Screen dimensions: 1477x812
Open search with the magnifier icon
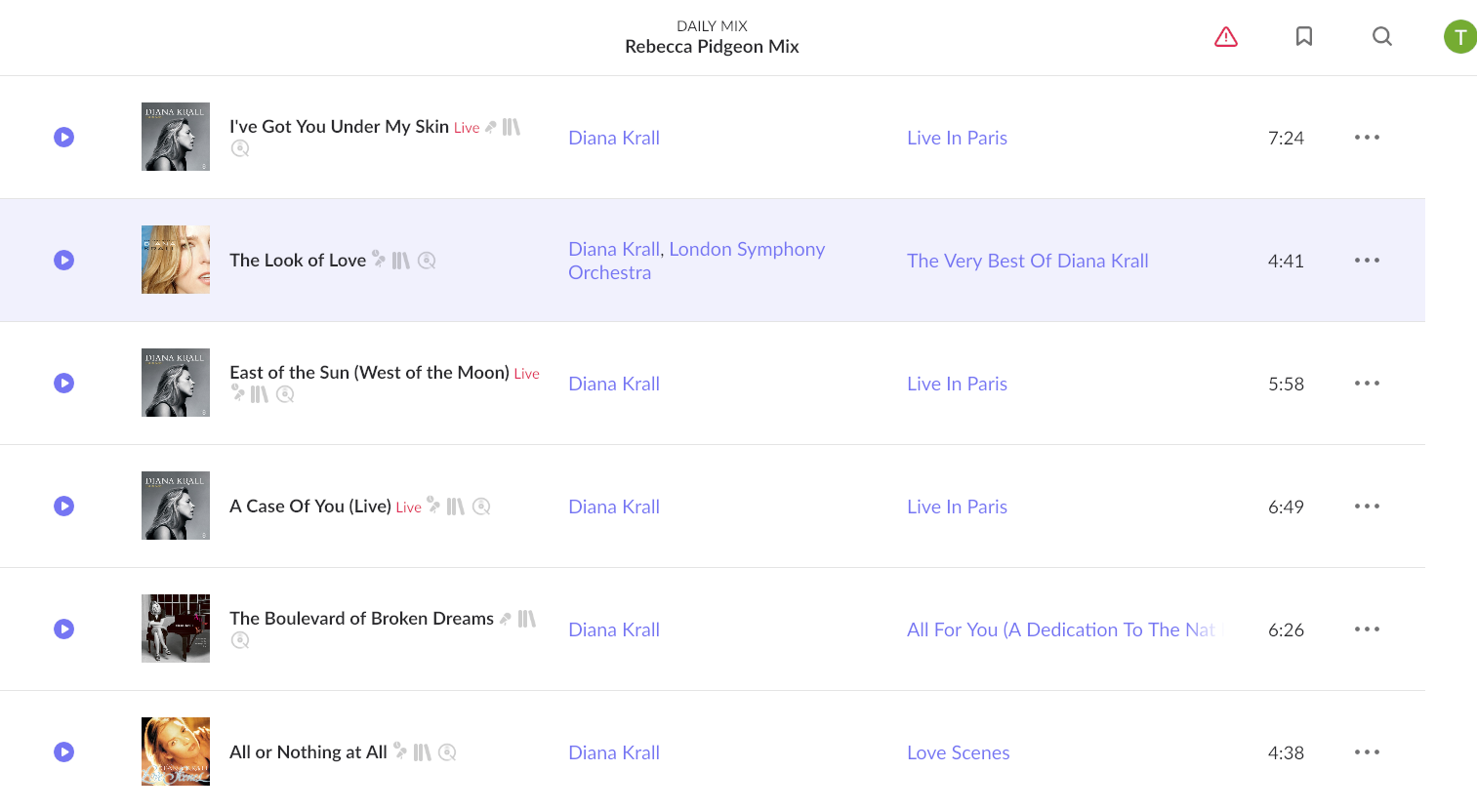(x=1382, y=36)
